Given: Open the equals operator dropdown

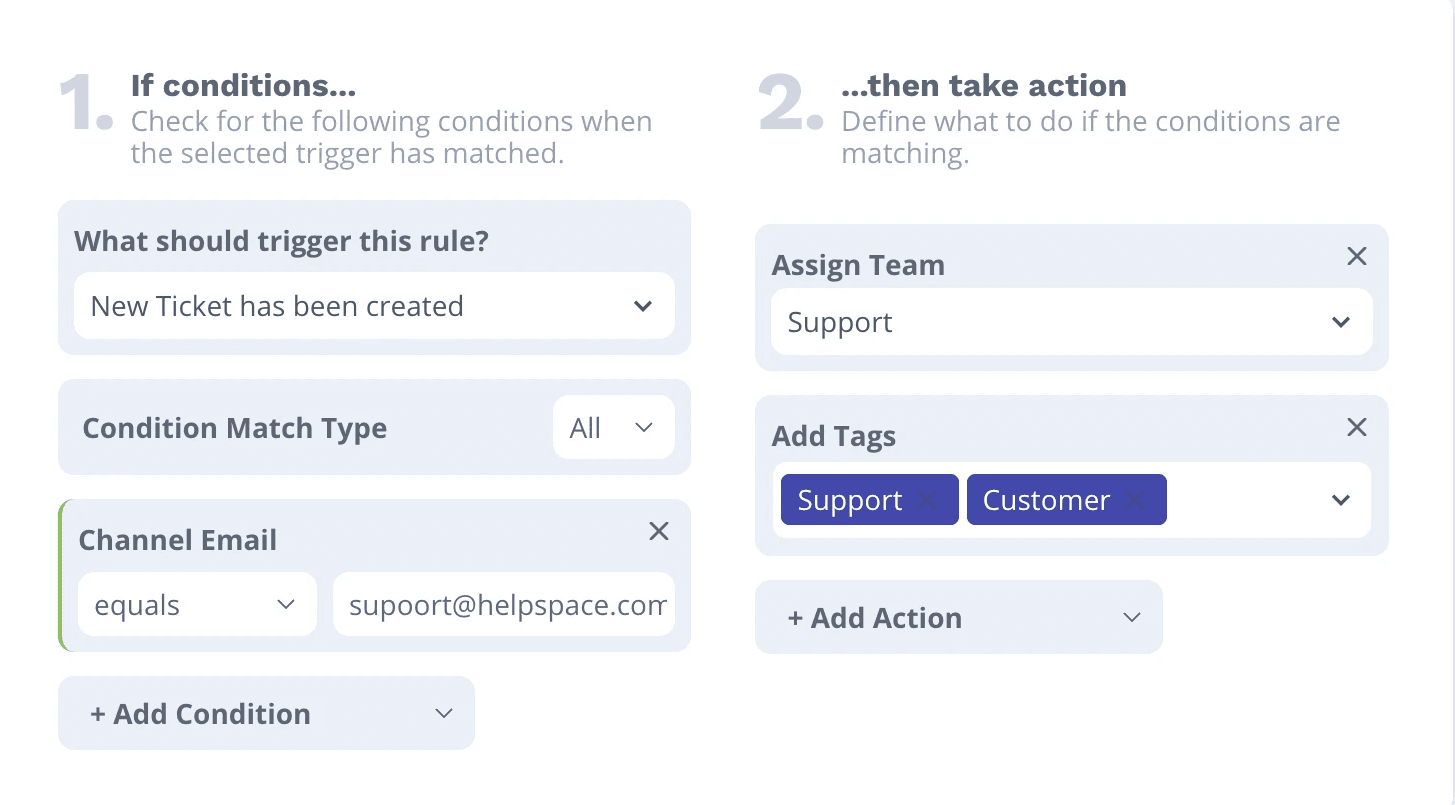Looking at the screenshot, I should [x=197, y=604].
